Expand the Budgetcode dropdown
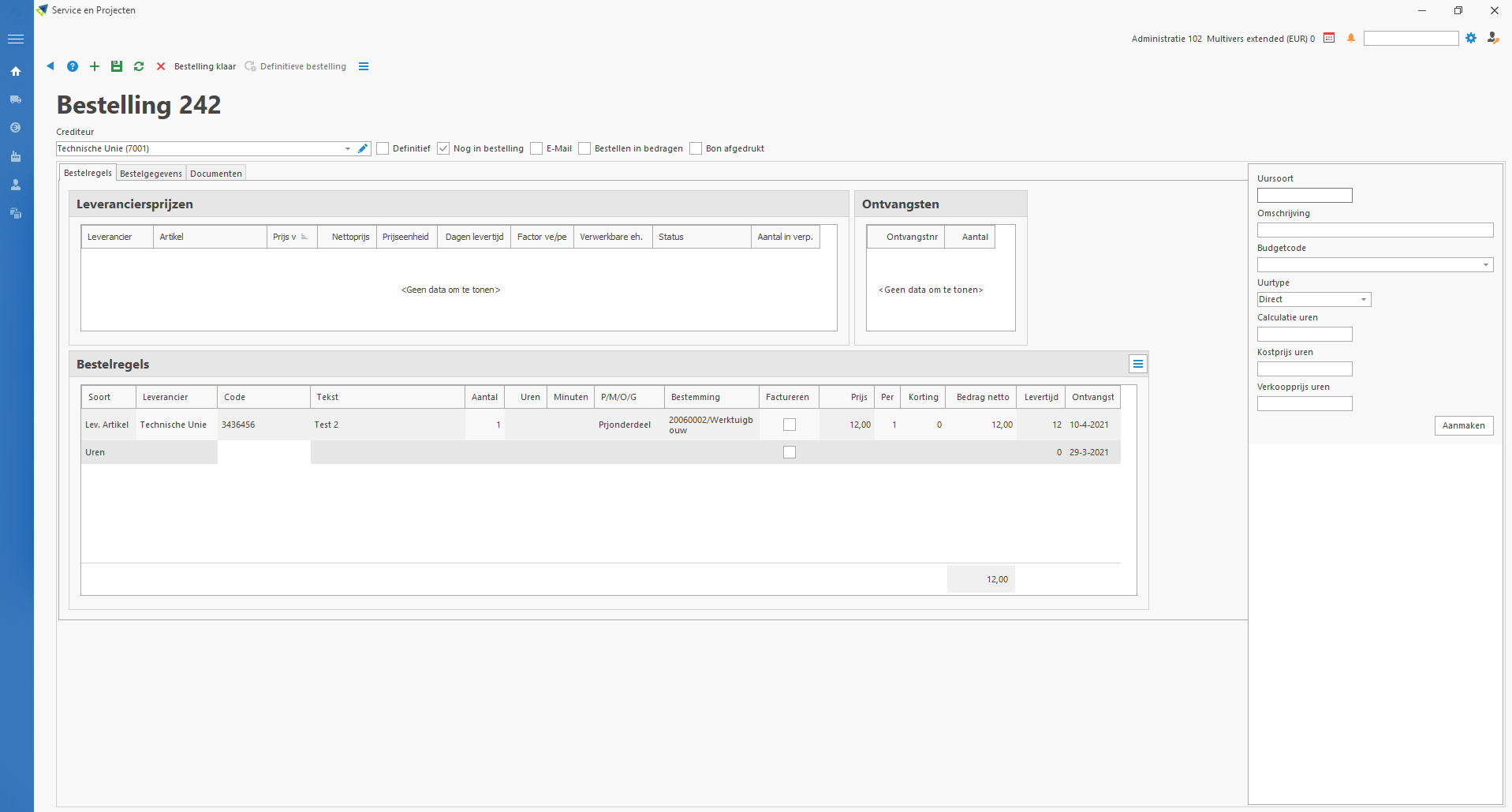Viewport: 1512px width, 812px height. coord(1485,265)
